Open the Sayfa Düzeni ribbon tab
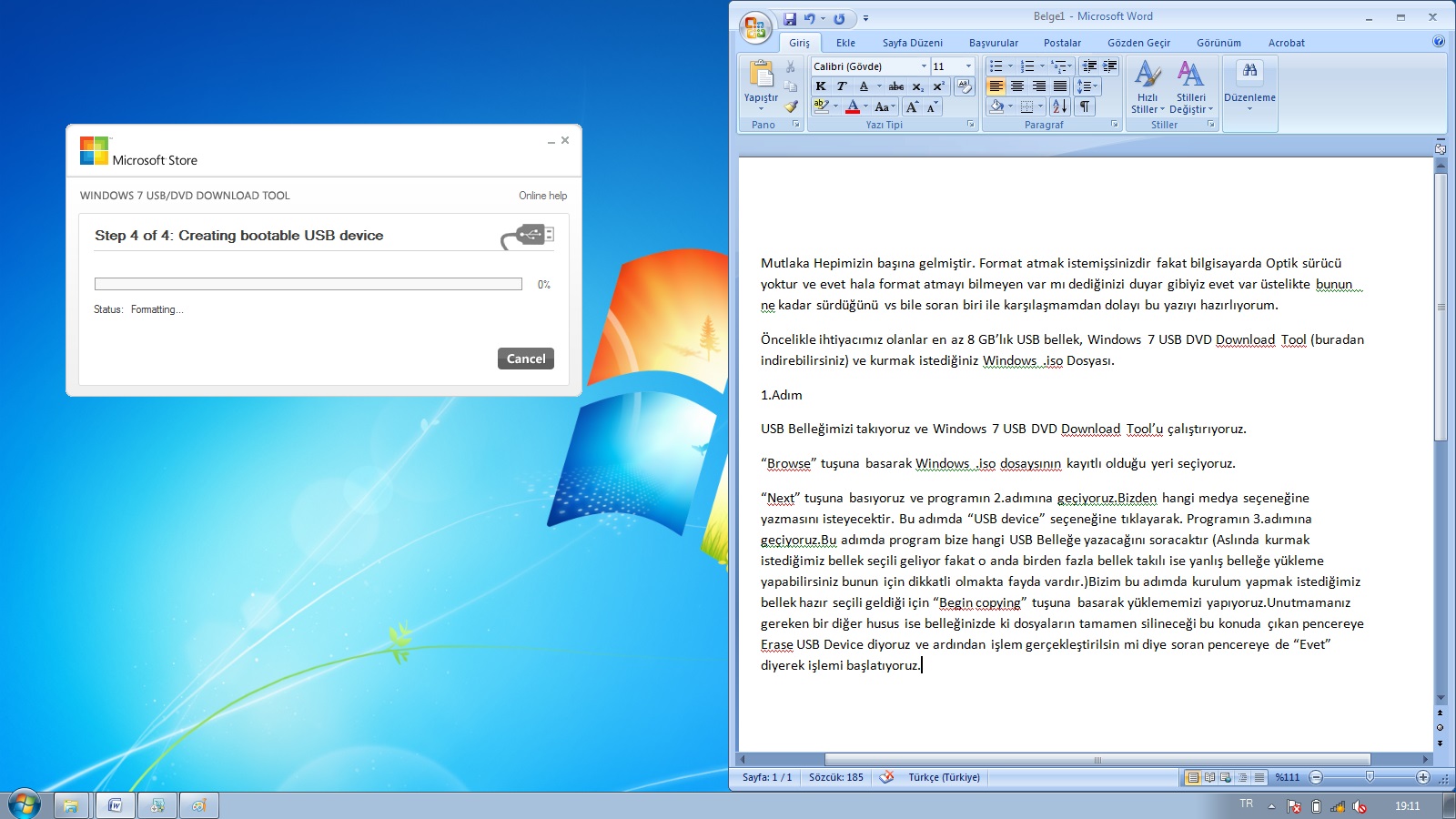The image size is (1456, 819). [912, 43]
